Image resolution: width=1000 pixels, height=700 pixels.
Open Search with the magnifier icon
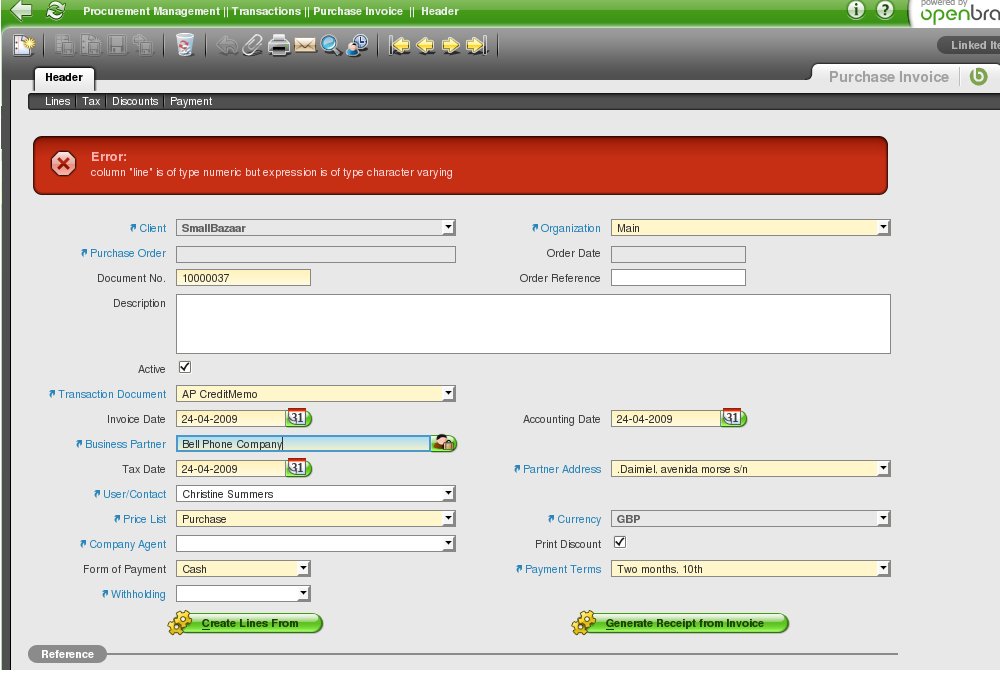(x=331, y=45)
